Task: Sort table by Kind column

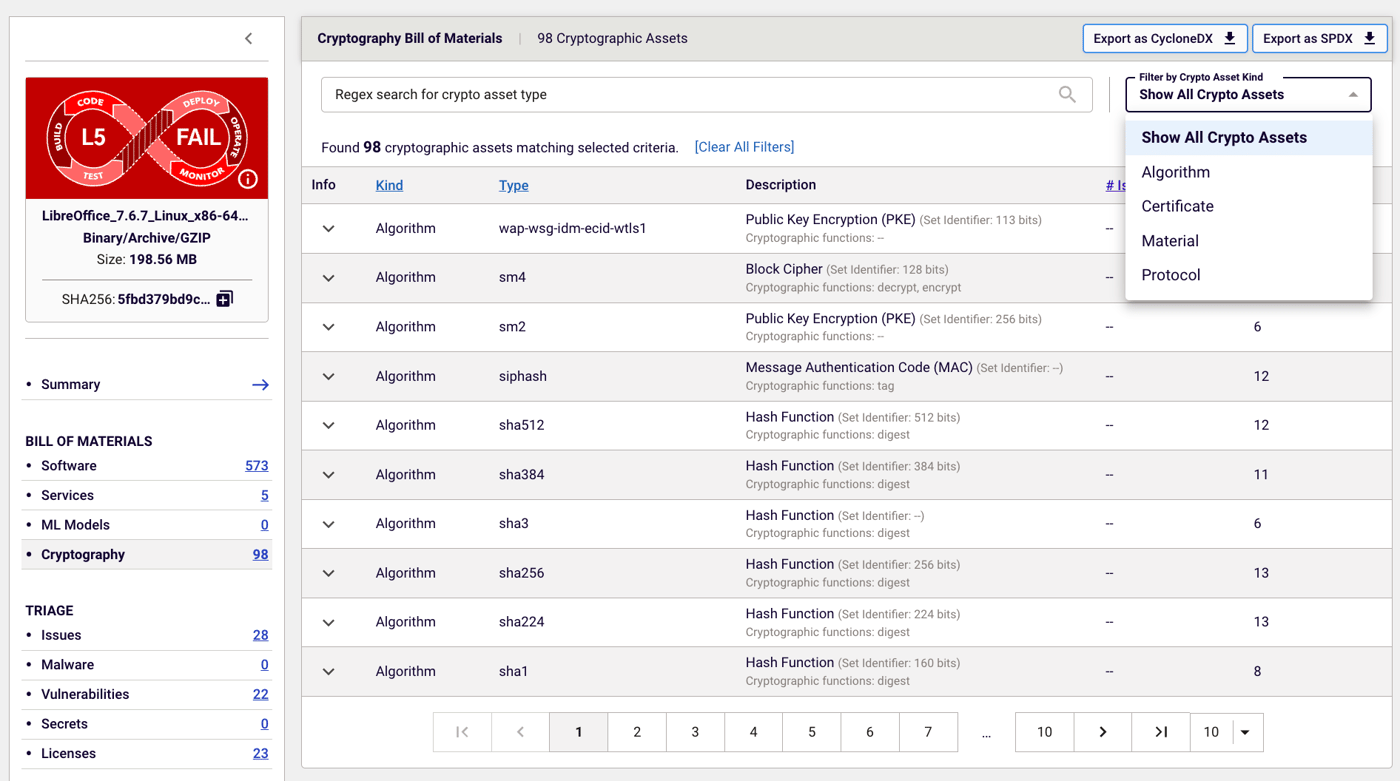Action: 389,185
